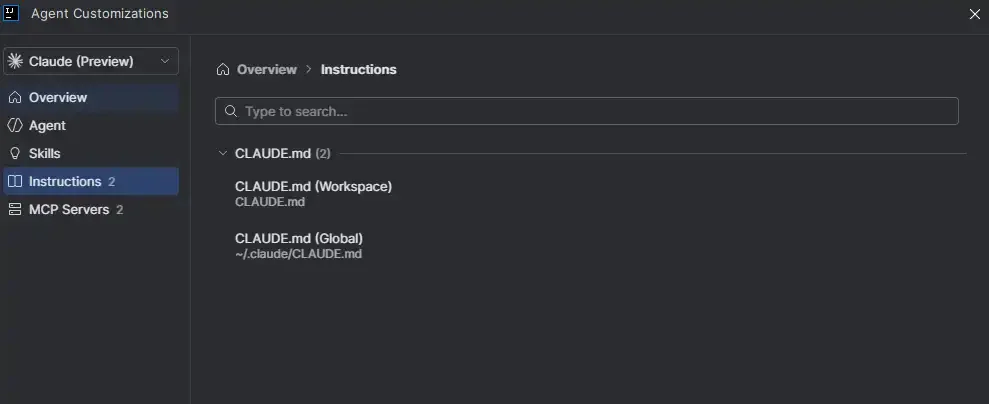Click the MCP Servers count badge 2
Viewport: 989px width, 404px height.
click(x=120, y=210)
